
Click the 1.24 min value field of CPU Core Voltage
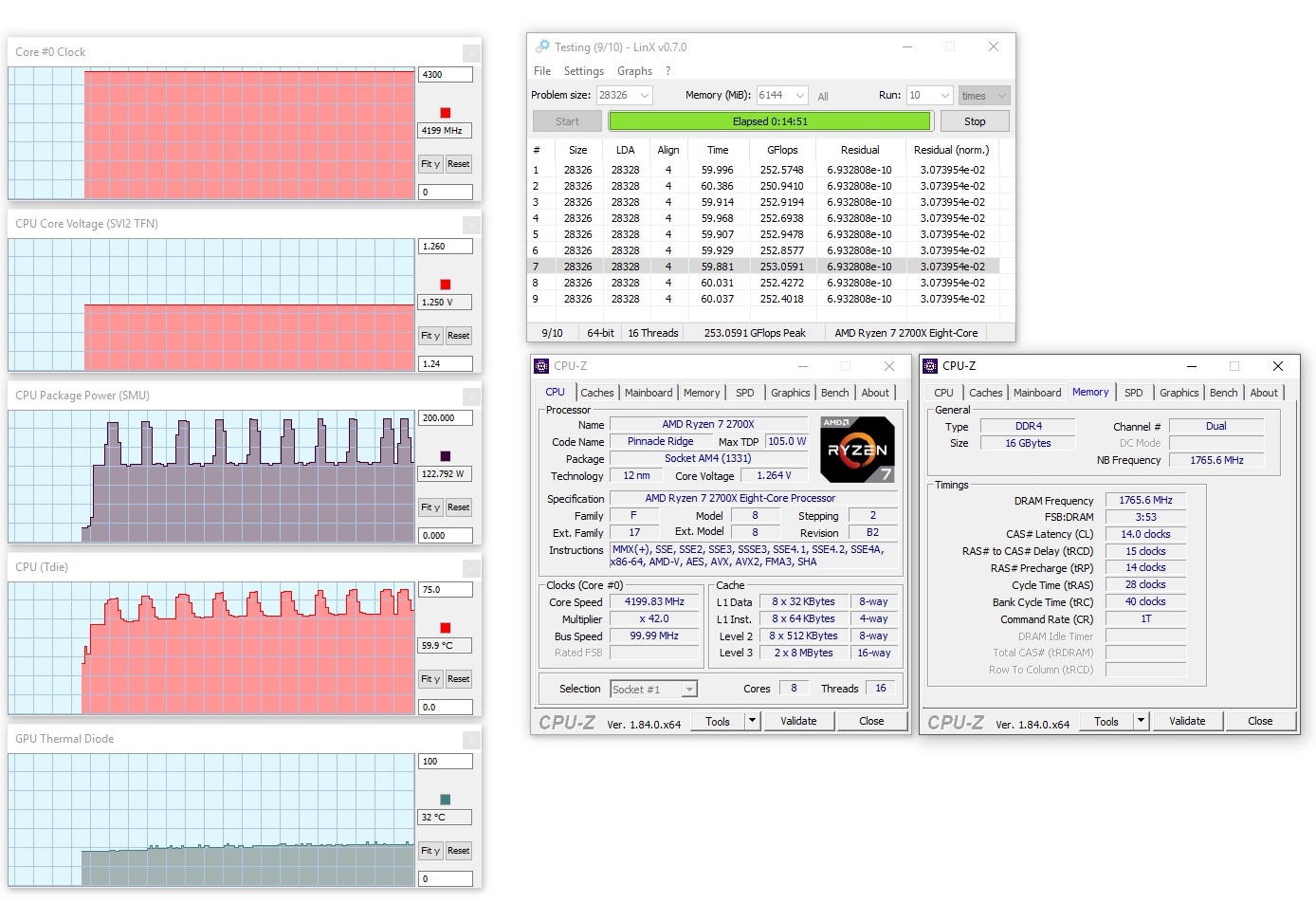pyautogui.click(x=446, y=364)
